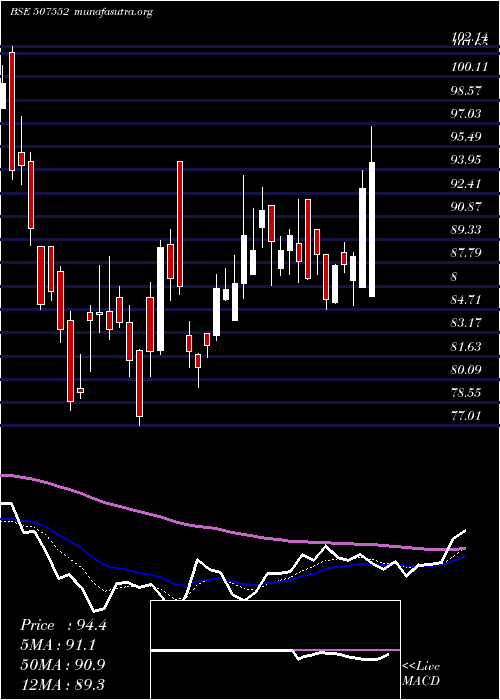This screenshot has width=500, height=700.
Task: Select the 98.57 price axis label
Action: coord(467,91)
